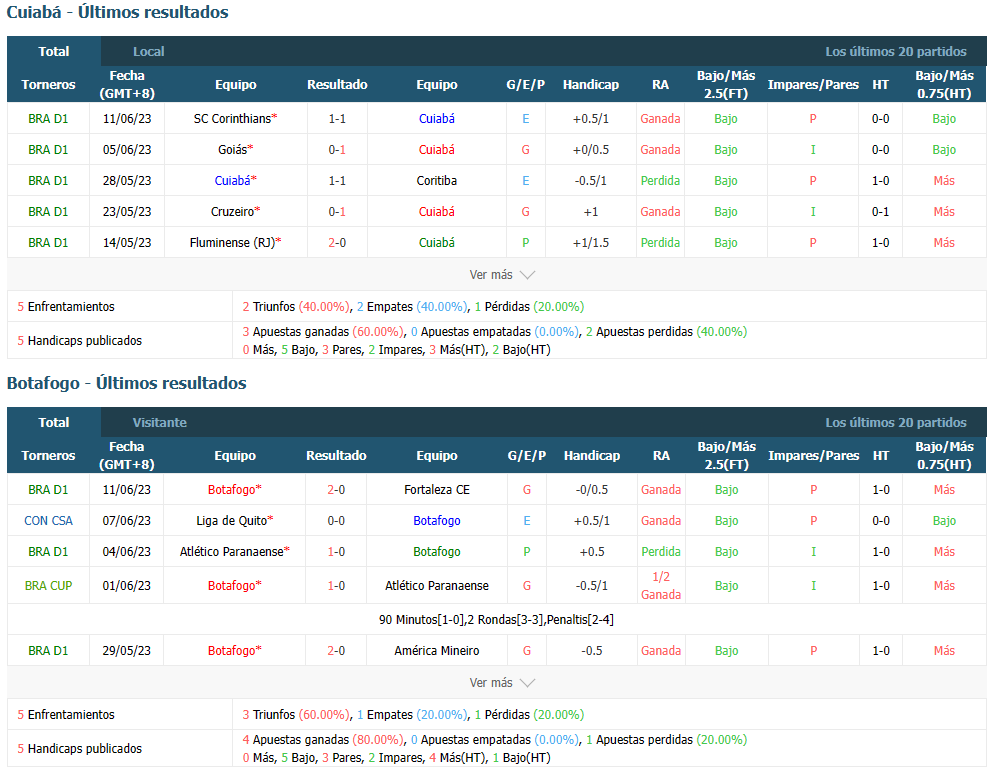Screen dimensions: 994x773
Task: Click Cuiabá in the 11/06/23 Corinthians row
Action: pyautogui.click(x=437, y=119)
